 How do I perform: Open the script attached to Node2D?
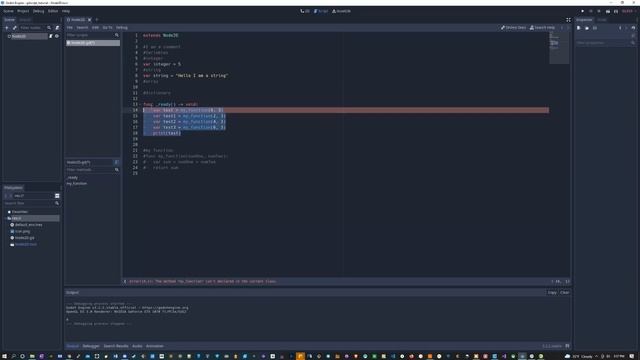51,36
